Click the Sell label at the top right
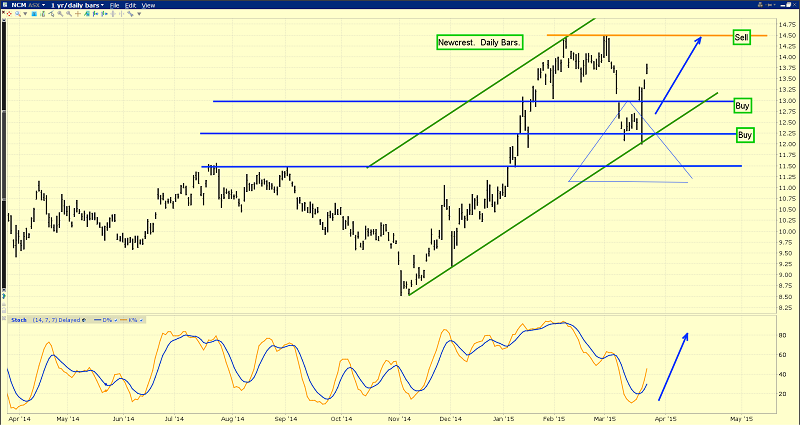Screen dimensions: 800x426 (742, 37)
